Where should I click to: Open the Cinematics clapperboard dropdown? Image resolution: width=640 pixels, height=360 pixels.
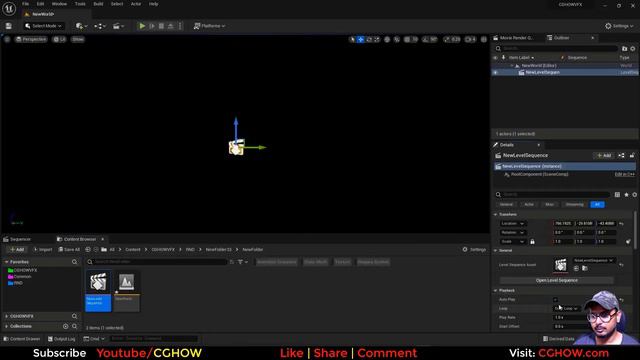click(118, 26)
